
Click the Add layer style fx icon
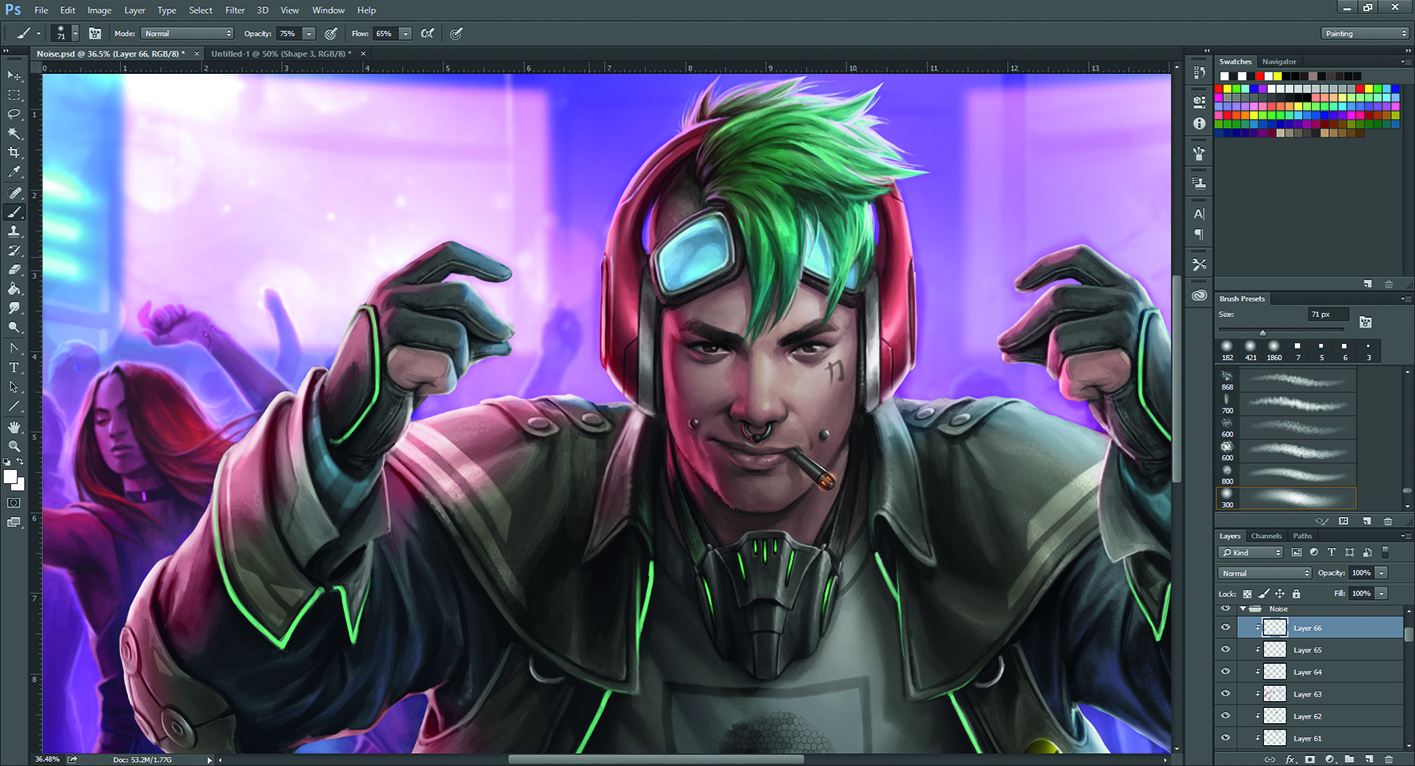(1290, 760)
